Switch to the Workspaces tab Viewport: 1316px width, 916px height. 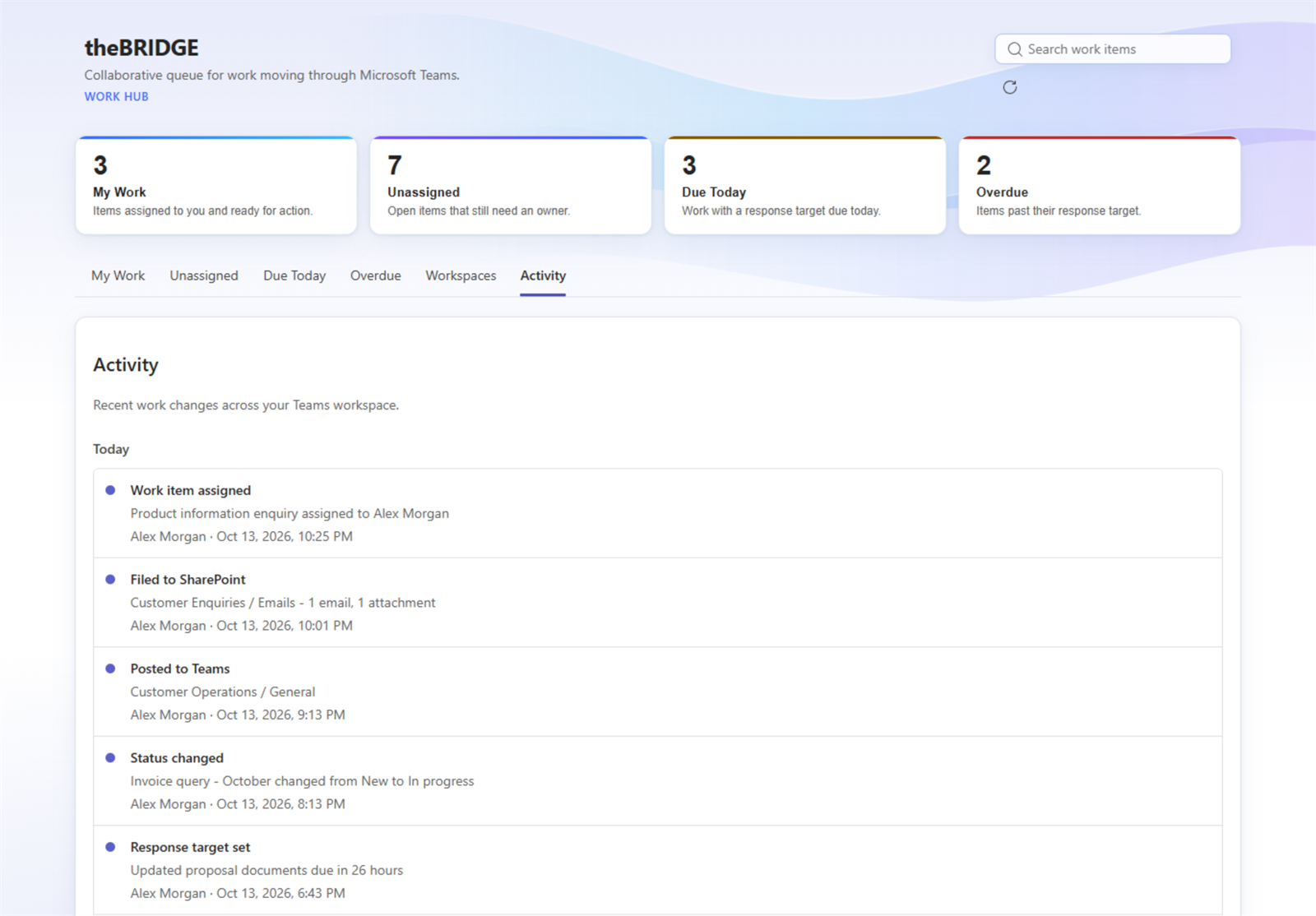461,275
